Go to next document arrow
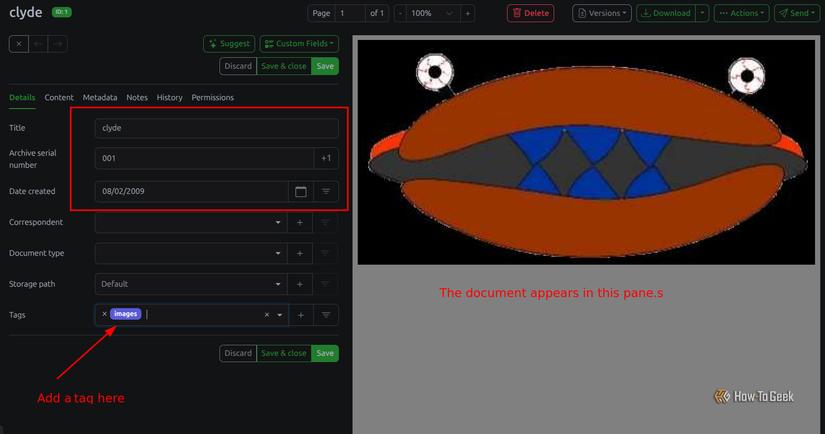The height and width of the screenshot is (434, 825). pos(57,44)
